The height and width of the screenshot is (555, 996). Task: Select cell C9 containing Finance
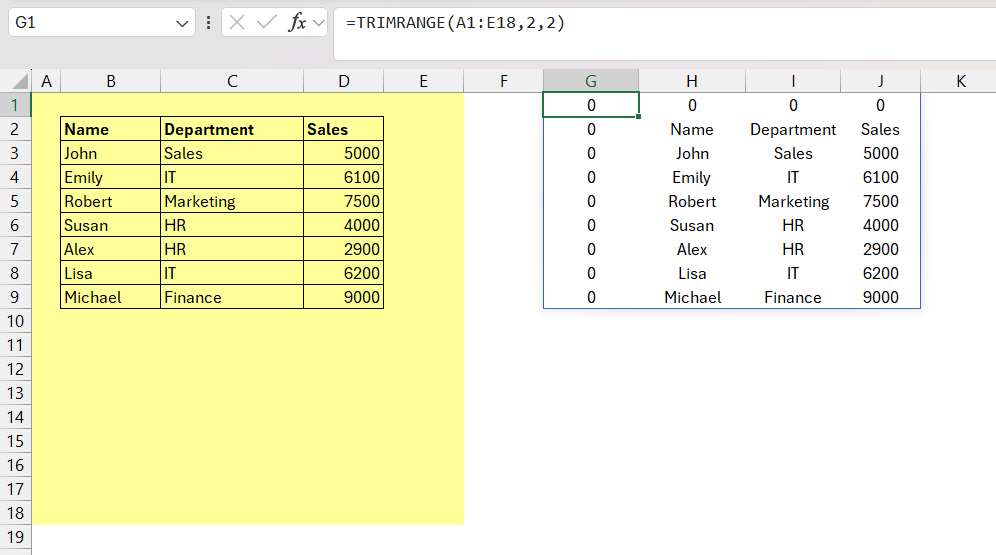(x=232, y=297)
